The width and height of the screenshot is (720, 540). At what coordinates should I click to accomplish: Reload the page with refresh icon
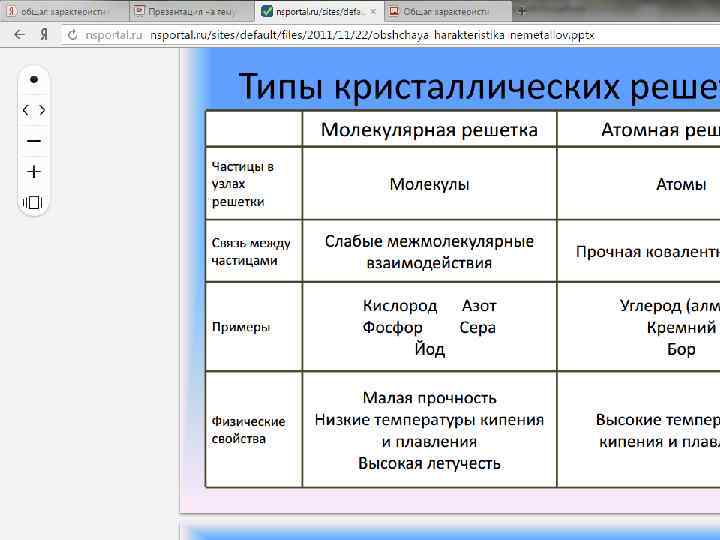(x=72, y=35)
